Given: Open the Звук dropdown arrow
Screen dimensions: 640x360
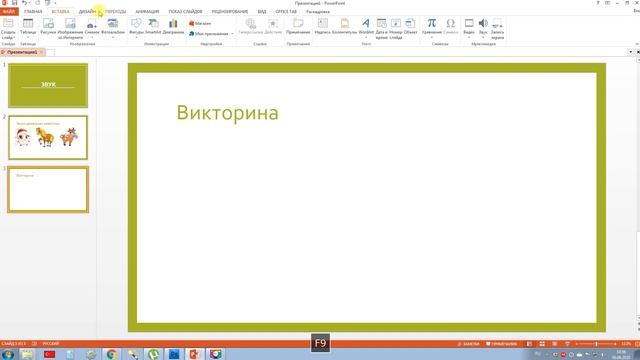Looking at the screenshot, I should pyautogui.click(x=483, y=38).
